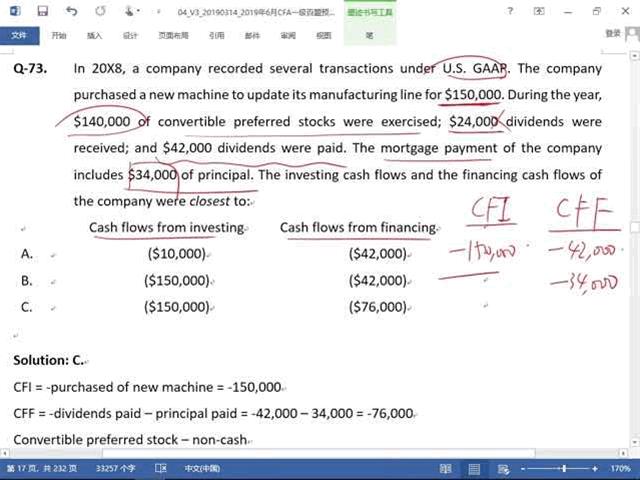Switch to the 邮件 (Mailings) tab
Viewport: 640px width, 480px height.
252,36
